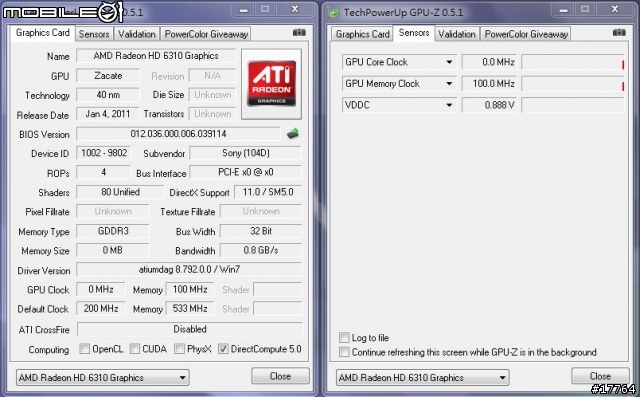The image size is (640, 397).
Task: Select Graphics Card tab in left window
Action: pyautogui.click(x=43, y=33)
